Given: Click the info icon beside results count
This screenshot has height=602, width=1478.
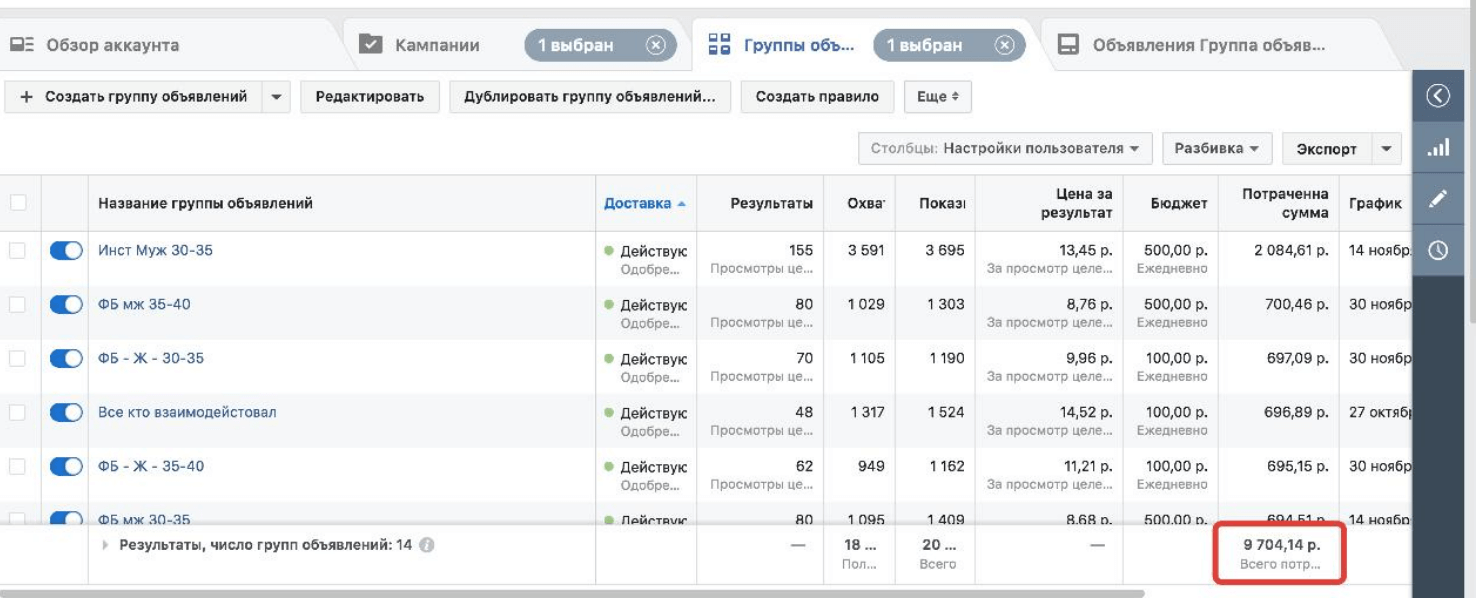Looking at the screenshot, I should 427,546.
